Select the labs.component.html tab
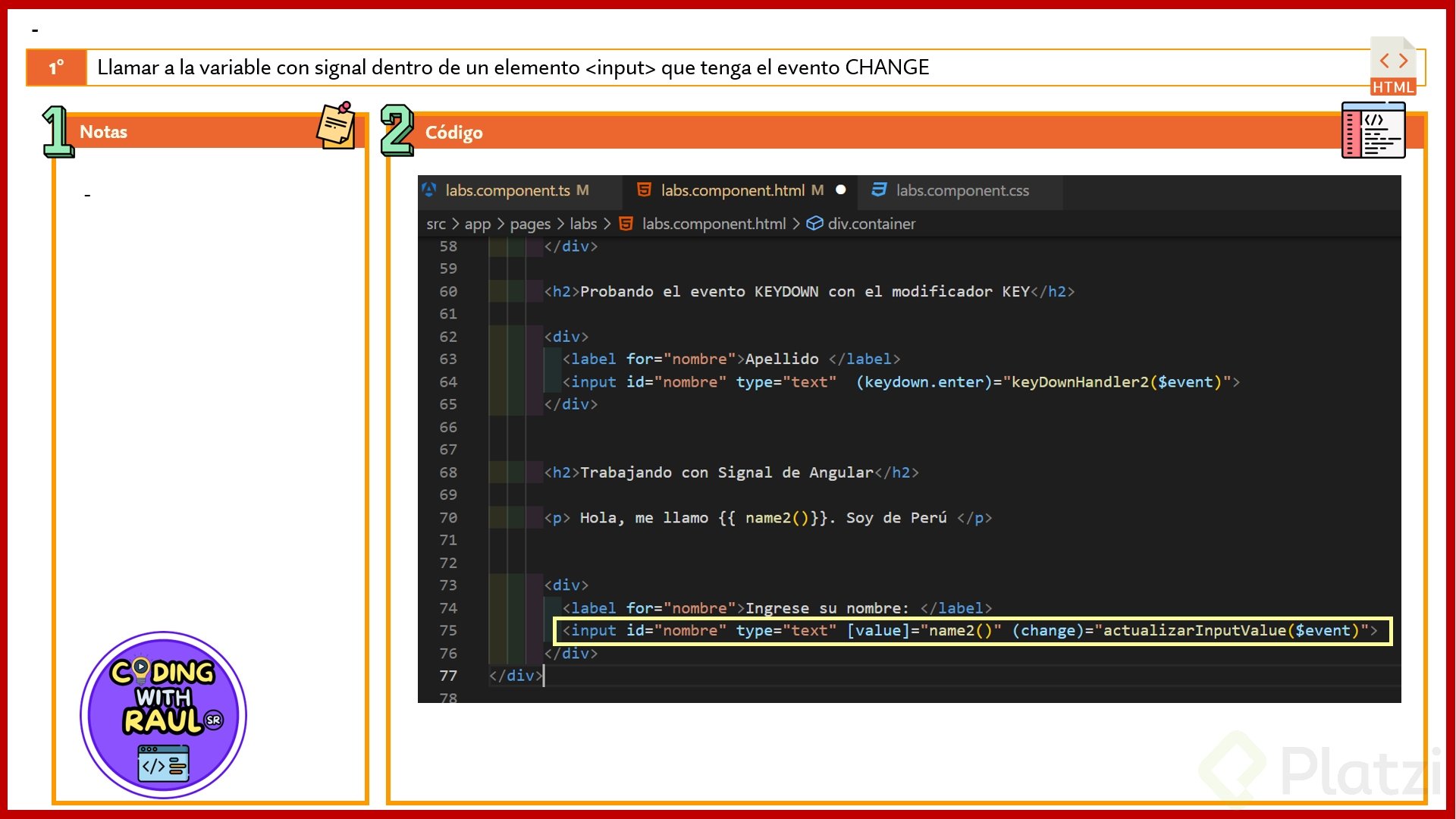 (732, 190)
